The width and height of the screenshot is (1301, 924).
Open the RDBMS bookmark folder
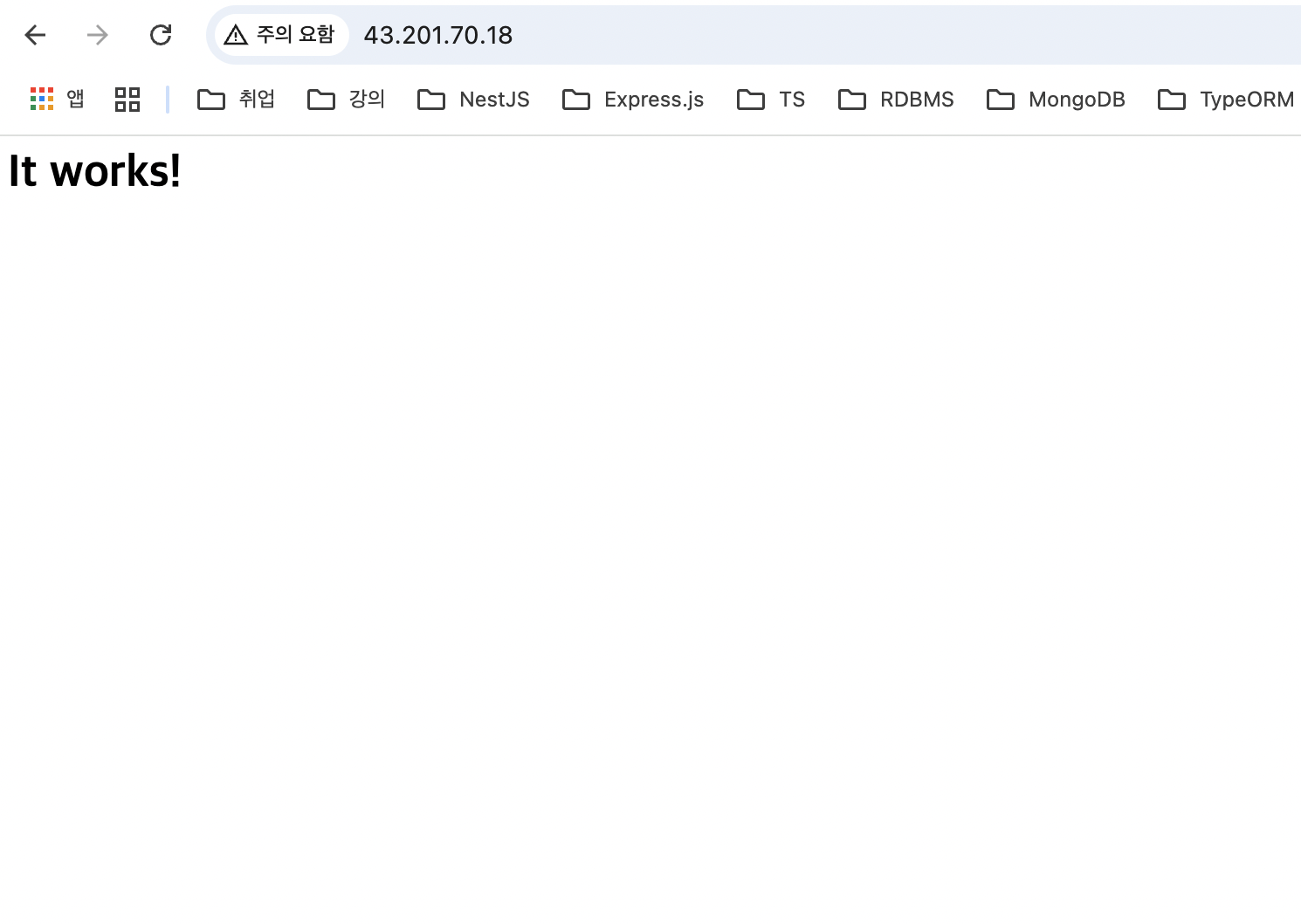897,99
